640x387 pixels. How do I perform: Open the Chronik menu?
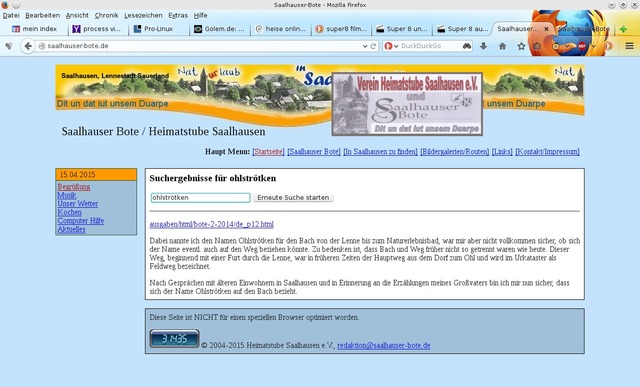click(x=107, y=16)
